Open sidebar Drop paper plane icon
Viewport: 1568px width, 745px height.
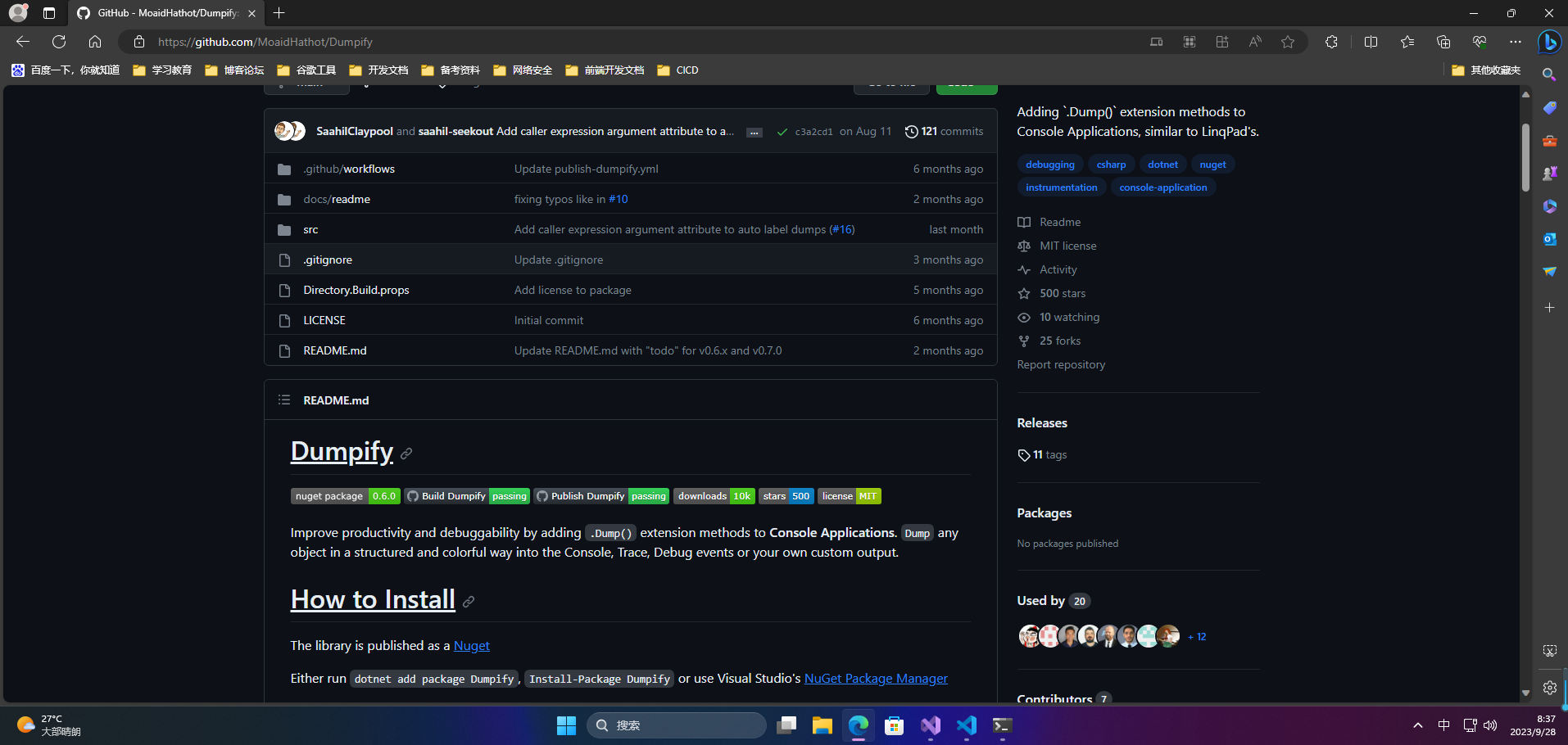(x=1549, y=272)
